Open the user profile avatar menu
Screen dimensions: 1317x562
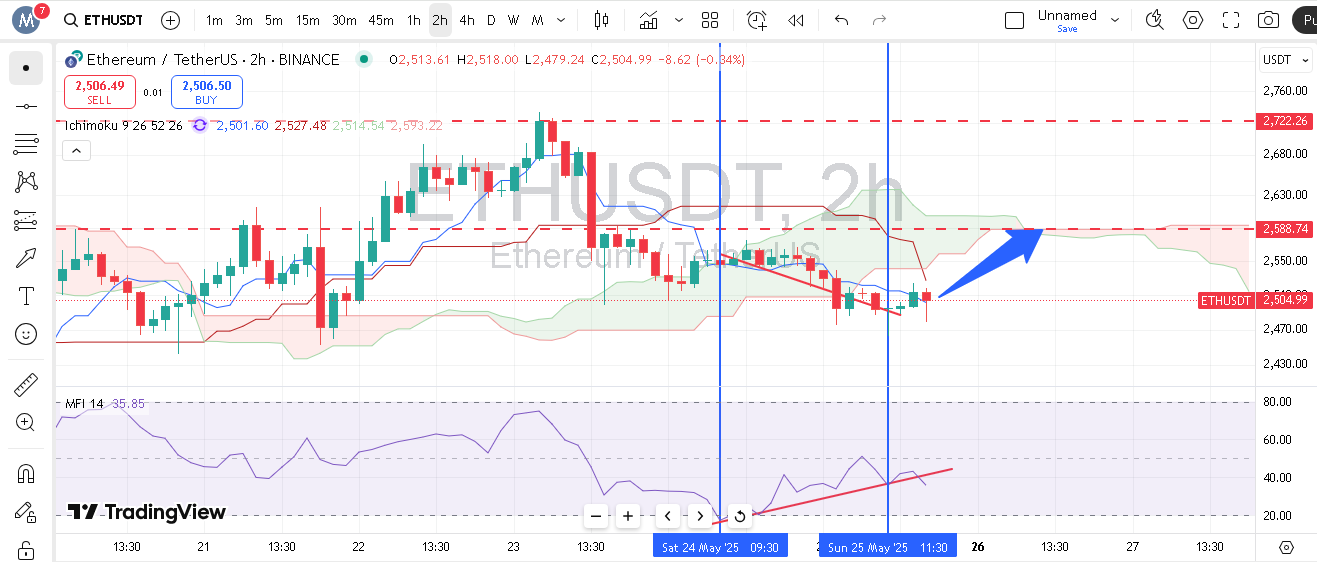26,19
